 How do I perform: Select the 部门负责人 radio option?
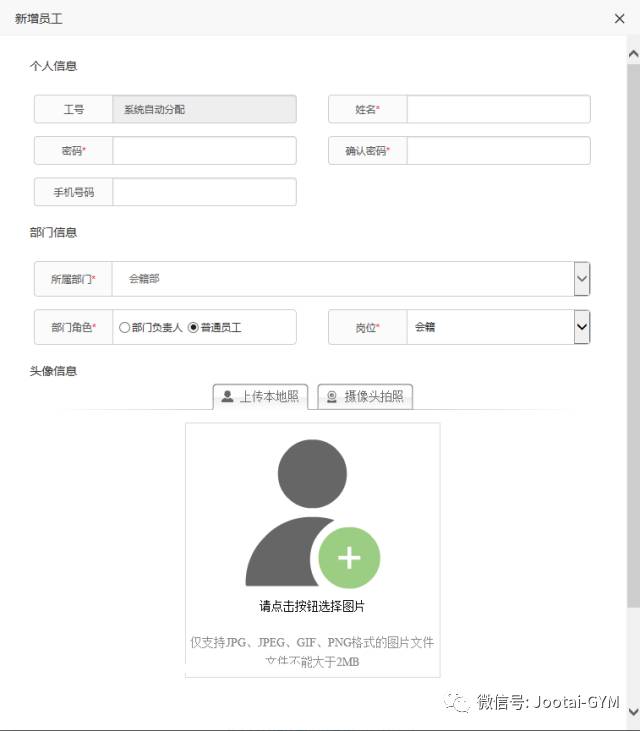tap(124, 327)
